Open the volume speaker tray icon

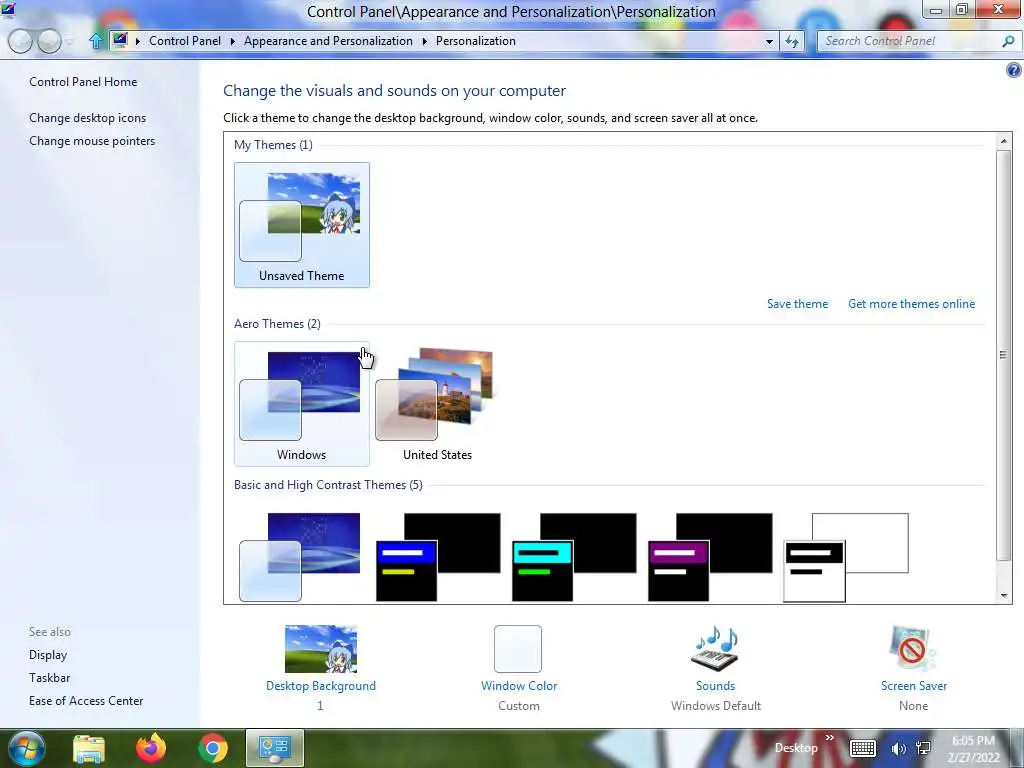point(899,748)
